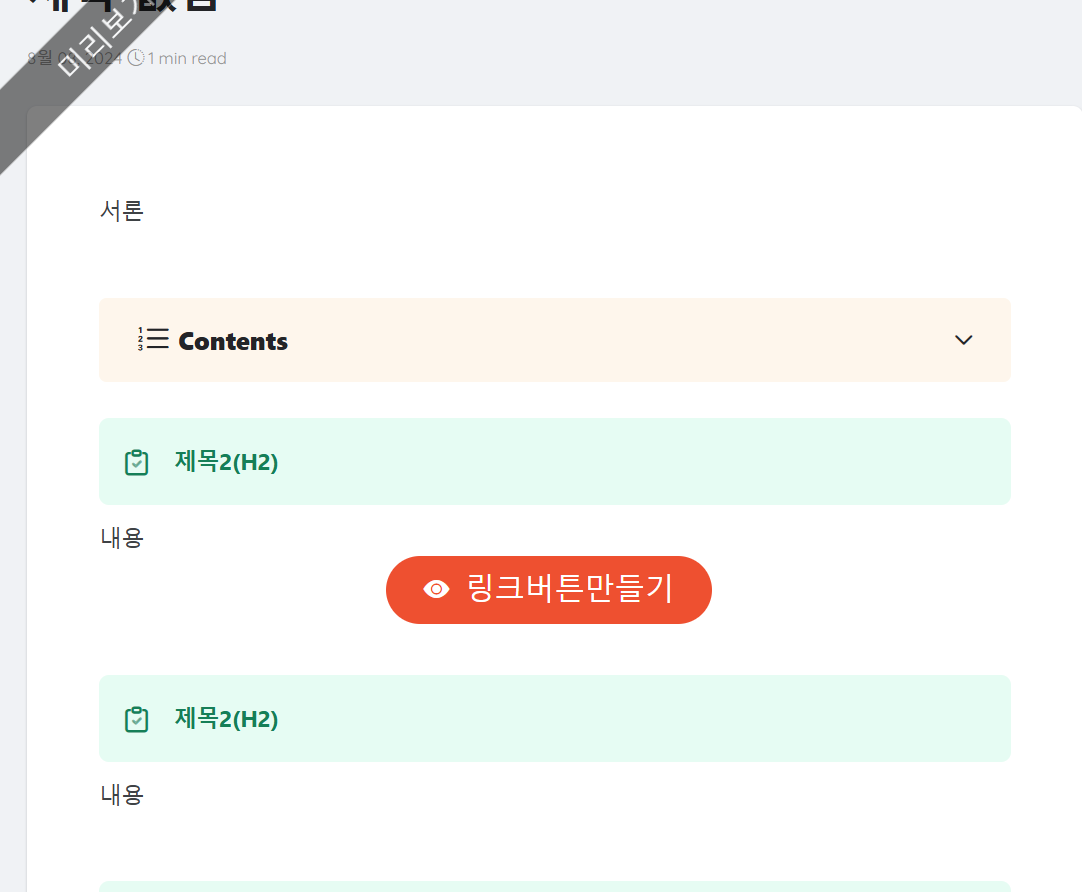Toggle visibility with the eye icon on 링크버튼만들기
The image size is (1082, 892).
[435, 589]
